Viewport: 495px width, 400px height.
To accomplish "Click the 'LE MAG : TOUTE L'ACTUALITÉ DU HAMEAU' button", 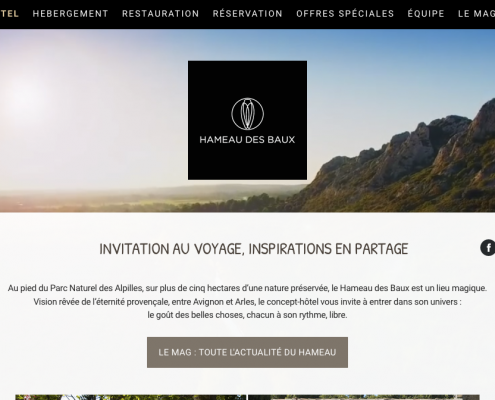I will pos(247,352).
